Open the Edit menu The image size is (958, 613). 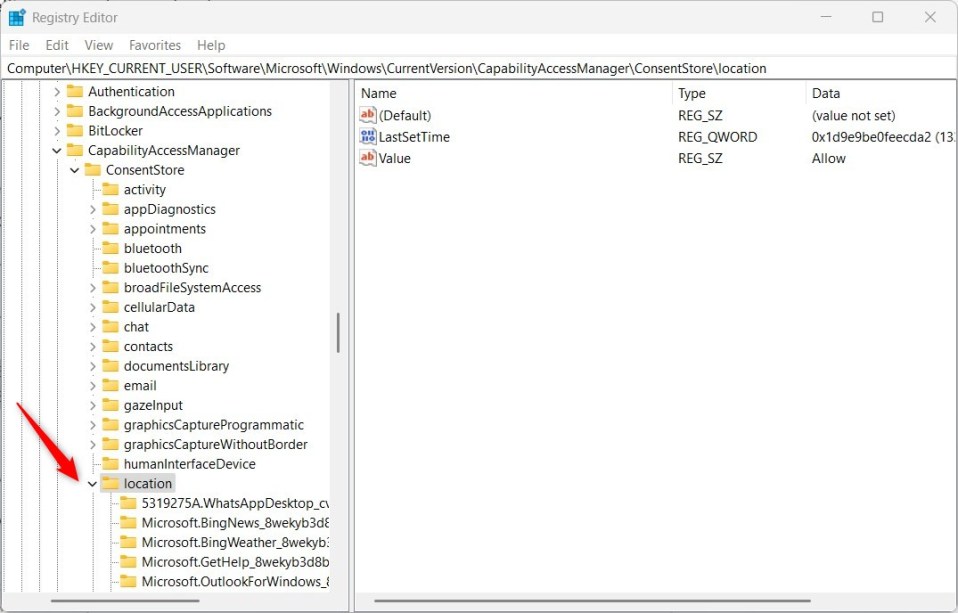click(x=57, y=45)
